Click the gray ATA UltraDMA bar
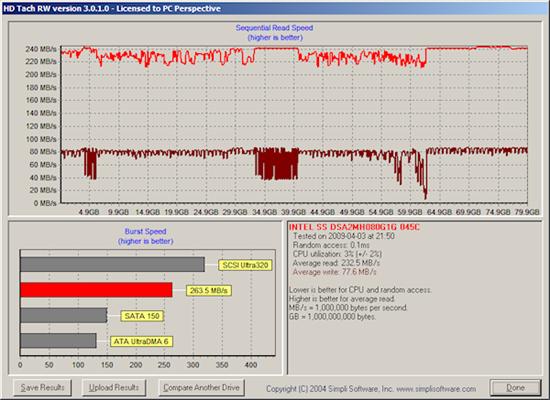This screenshot has width=550, height=400. 58,341
